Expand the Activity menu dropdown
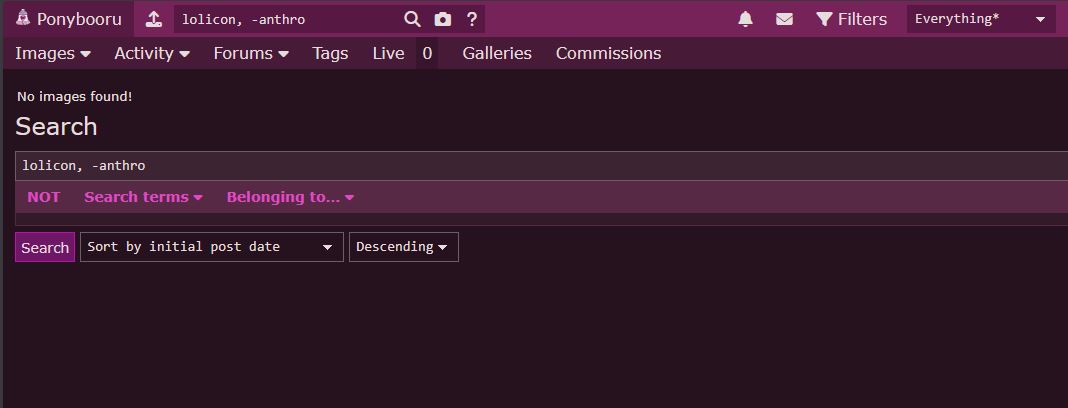Screen dimensions: 1068x408 pos(152,53)
